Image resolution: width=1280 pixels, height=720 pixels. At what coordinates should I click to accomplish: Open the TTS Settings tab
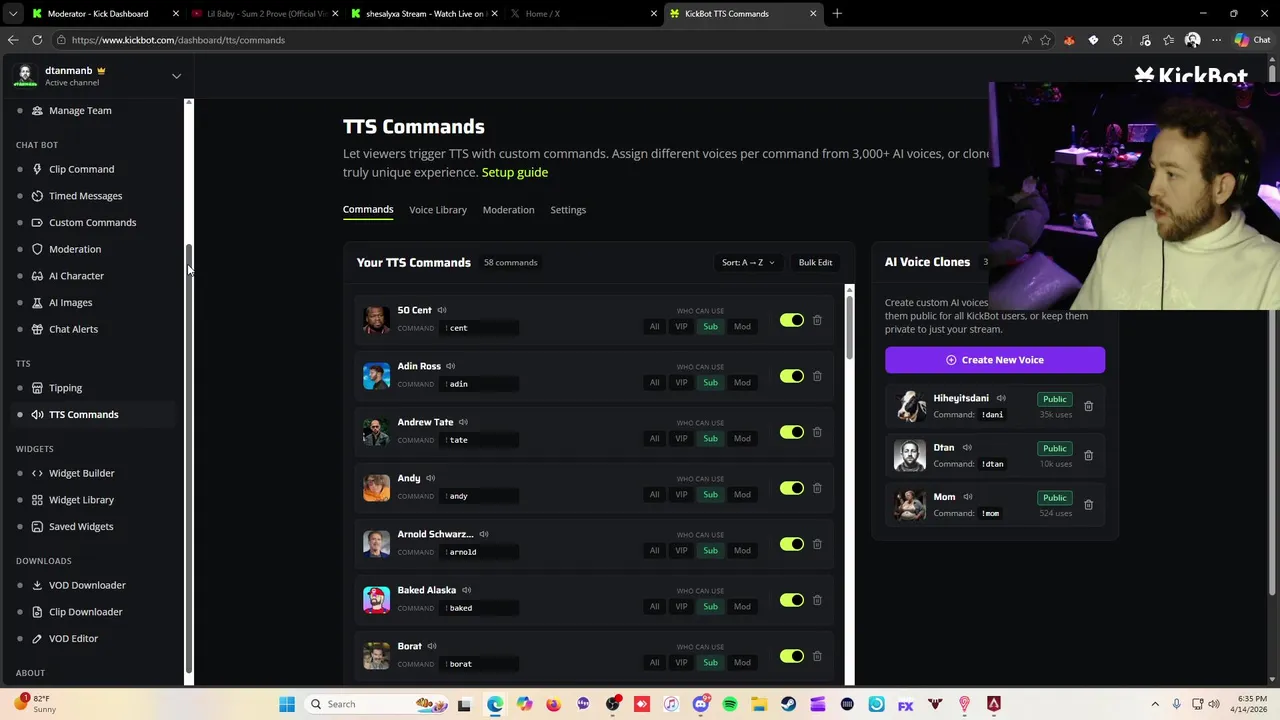(568, 210)
